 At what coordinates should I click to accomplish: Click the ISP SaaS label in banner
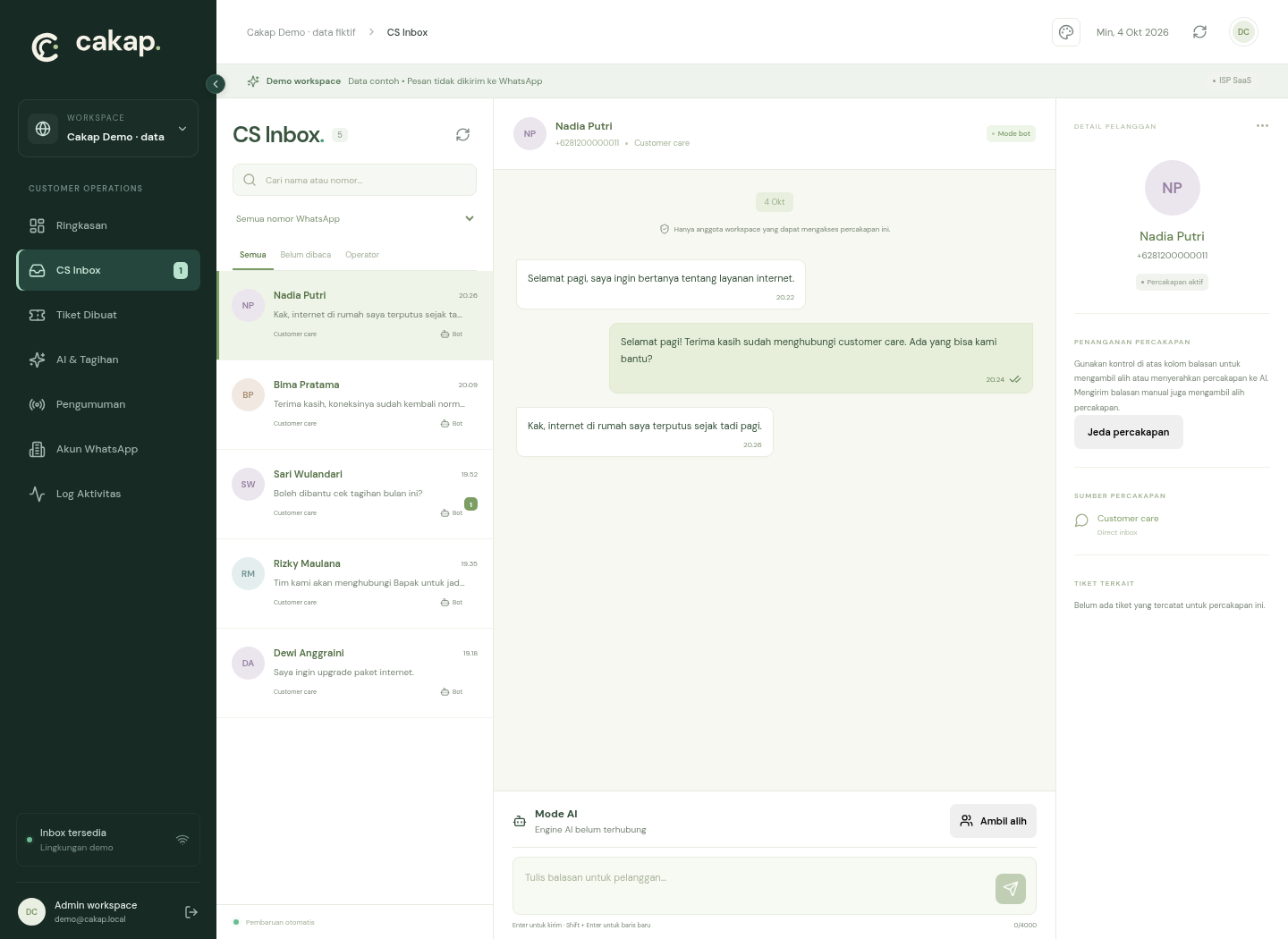click(1233, 80)
